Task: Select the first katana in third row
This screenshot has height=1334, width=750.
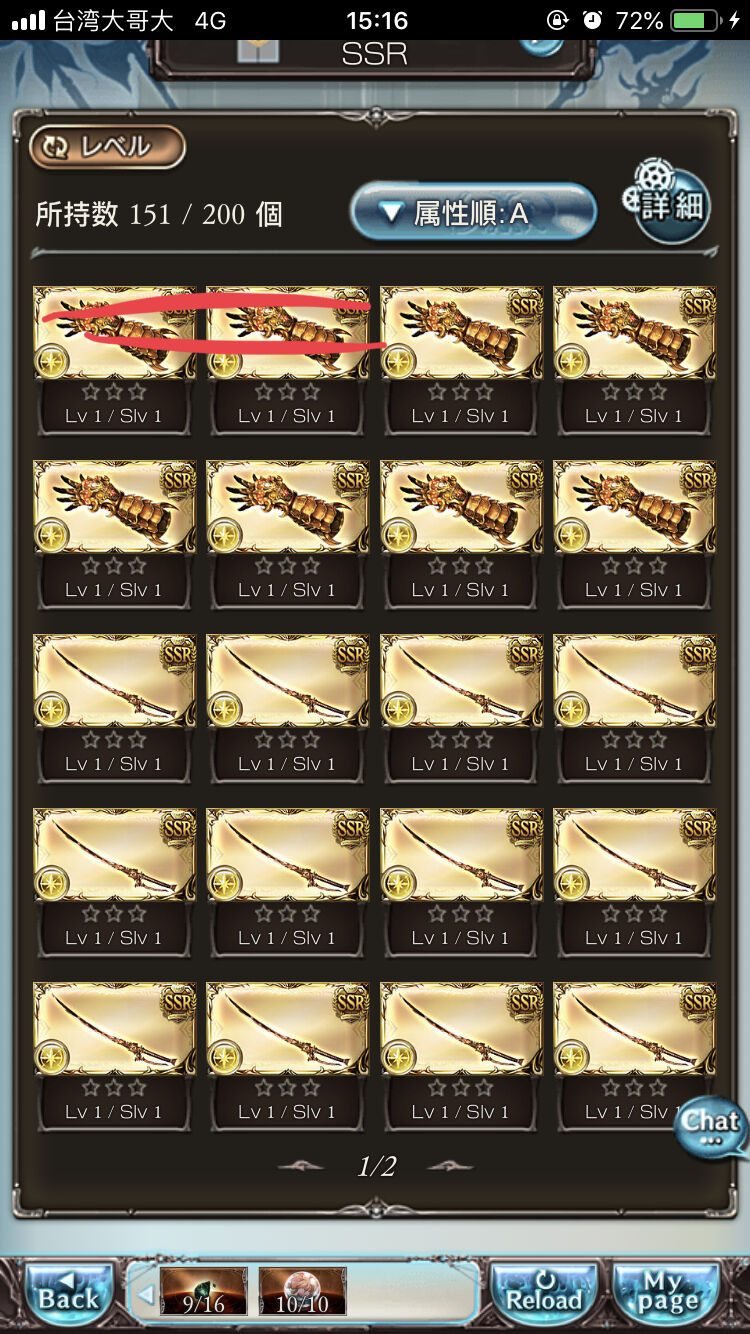Action: 115,709
